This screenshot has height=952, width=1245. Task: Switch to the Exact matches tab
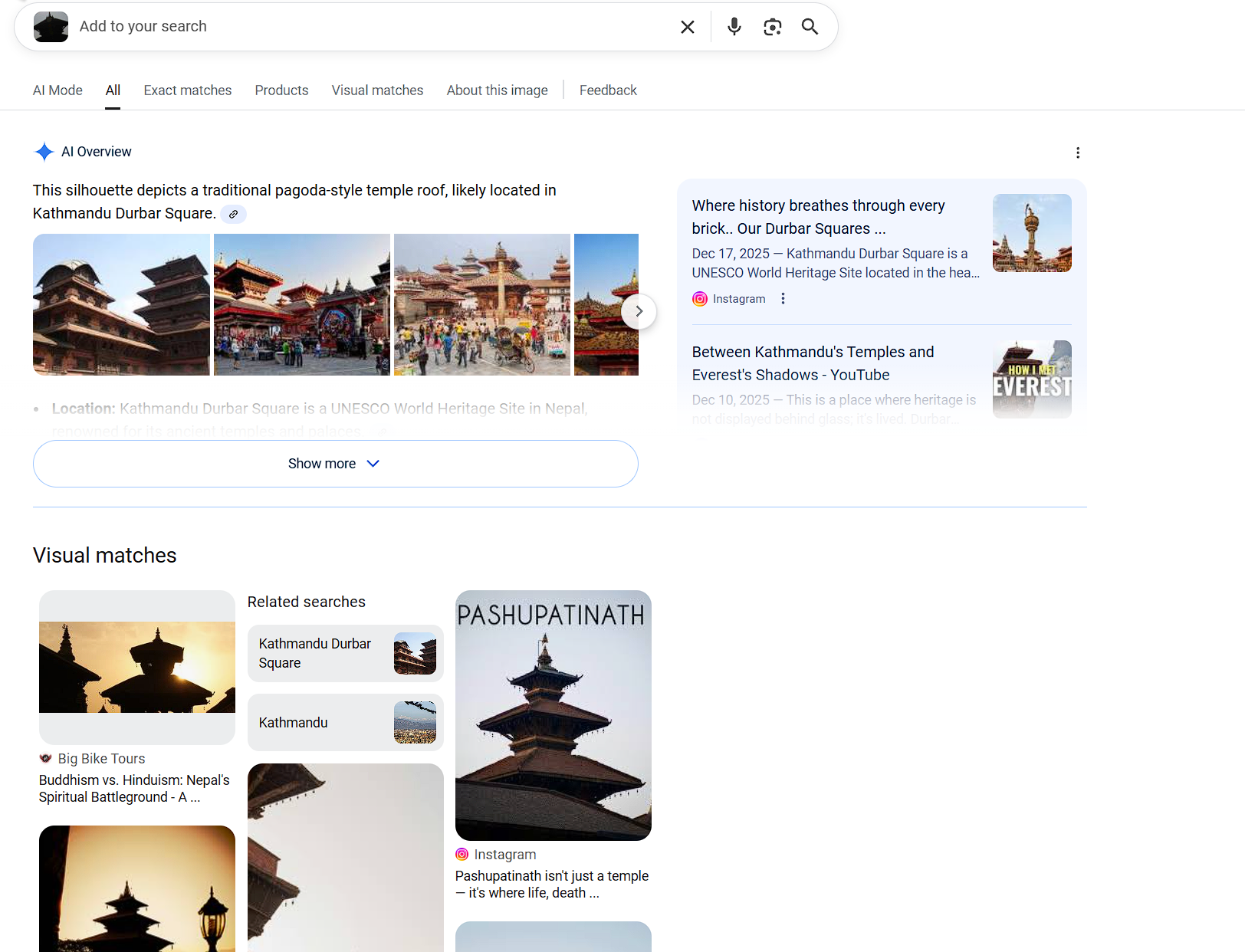pos(187,90)
